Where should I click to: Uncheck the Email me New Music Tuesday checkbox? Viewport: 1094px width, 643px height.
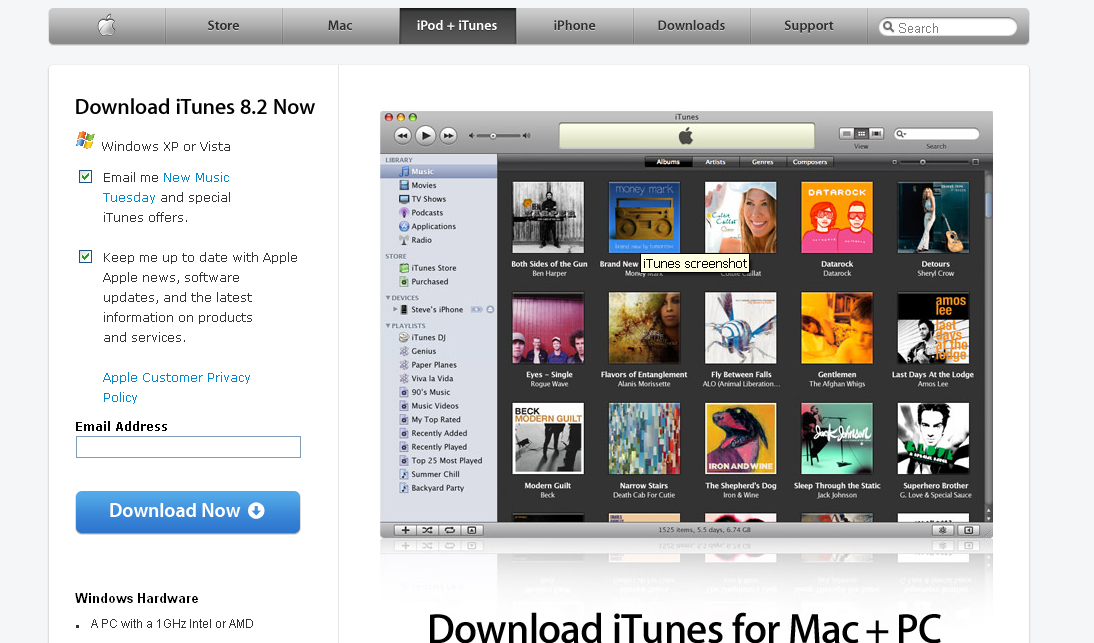[x=85, y=176]
